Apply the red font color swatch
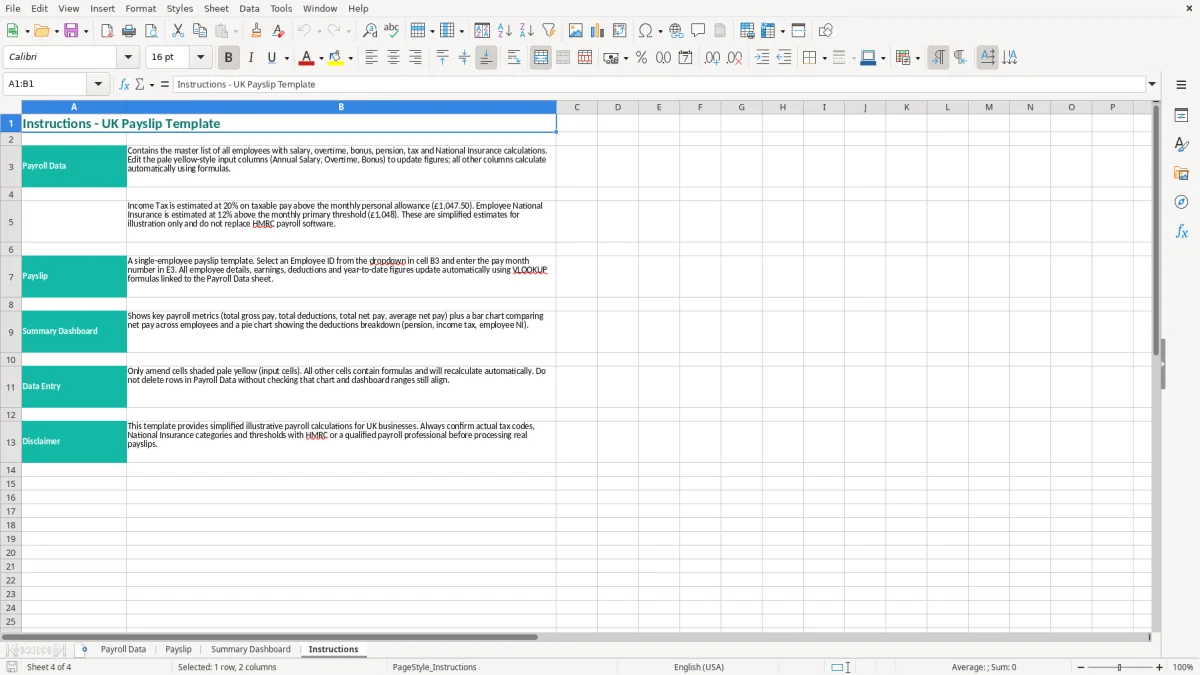1200x675 pixels. tap(306, 58)
